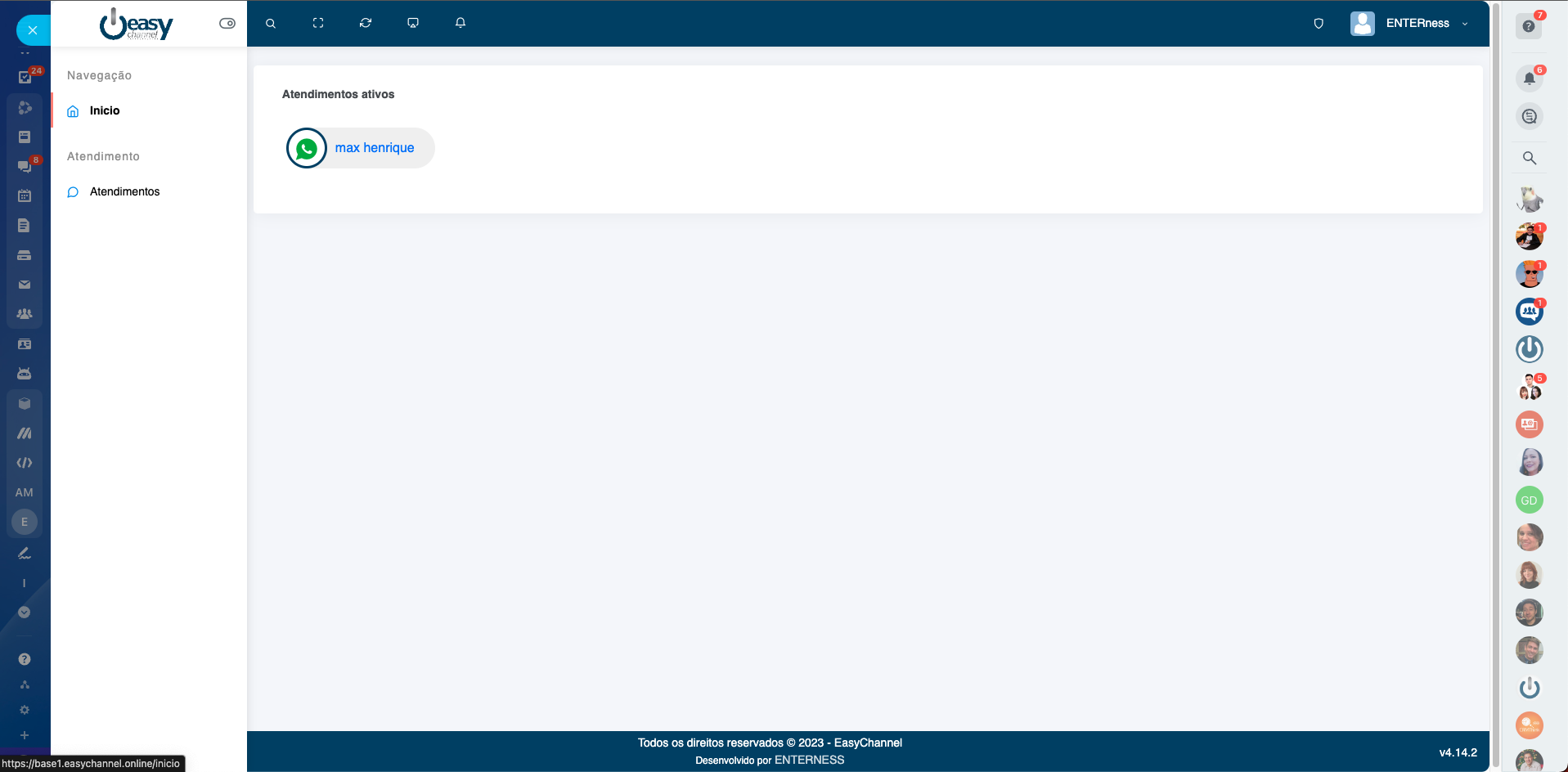This screenshot has height=772, width=1568.
Task: Enter fullscreen mode from the top toolbar
Action: pyautogui.click(x=318, y=24)
